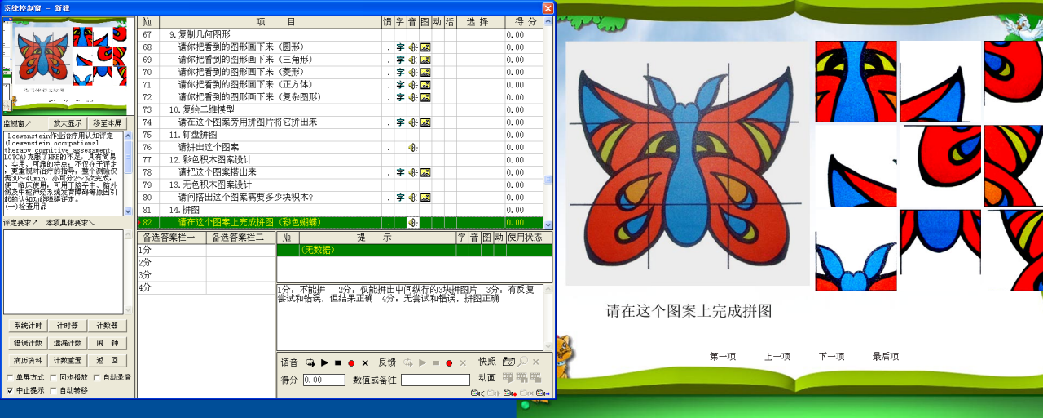
Task: Stop the 语音 voice playback
Action: click(x=338, y=363)
